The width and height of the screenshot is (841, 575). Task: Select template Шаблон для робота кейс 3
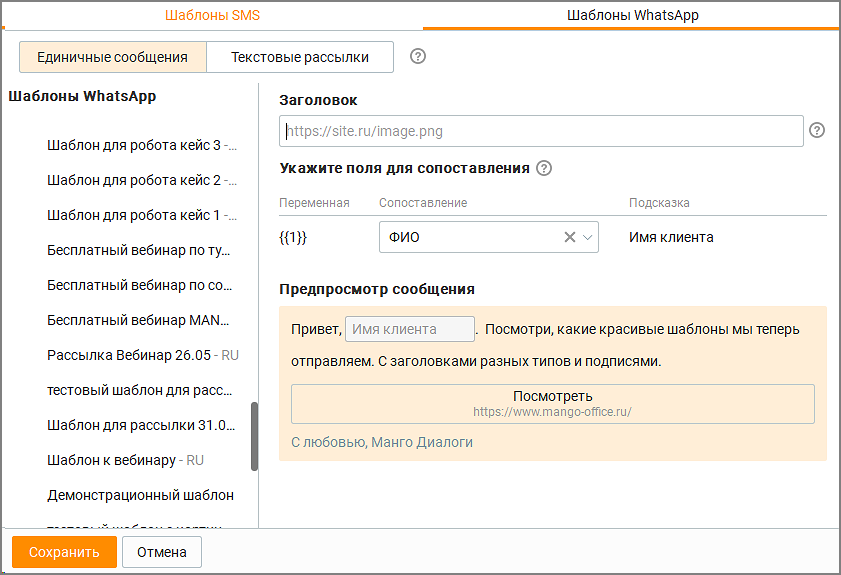coord(142,145)
